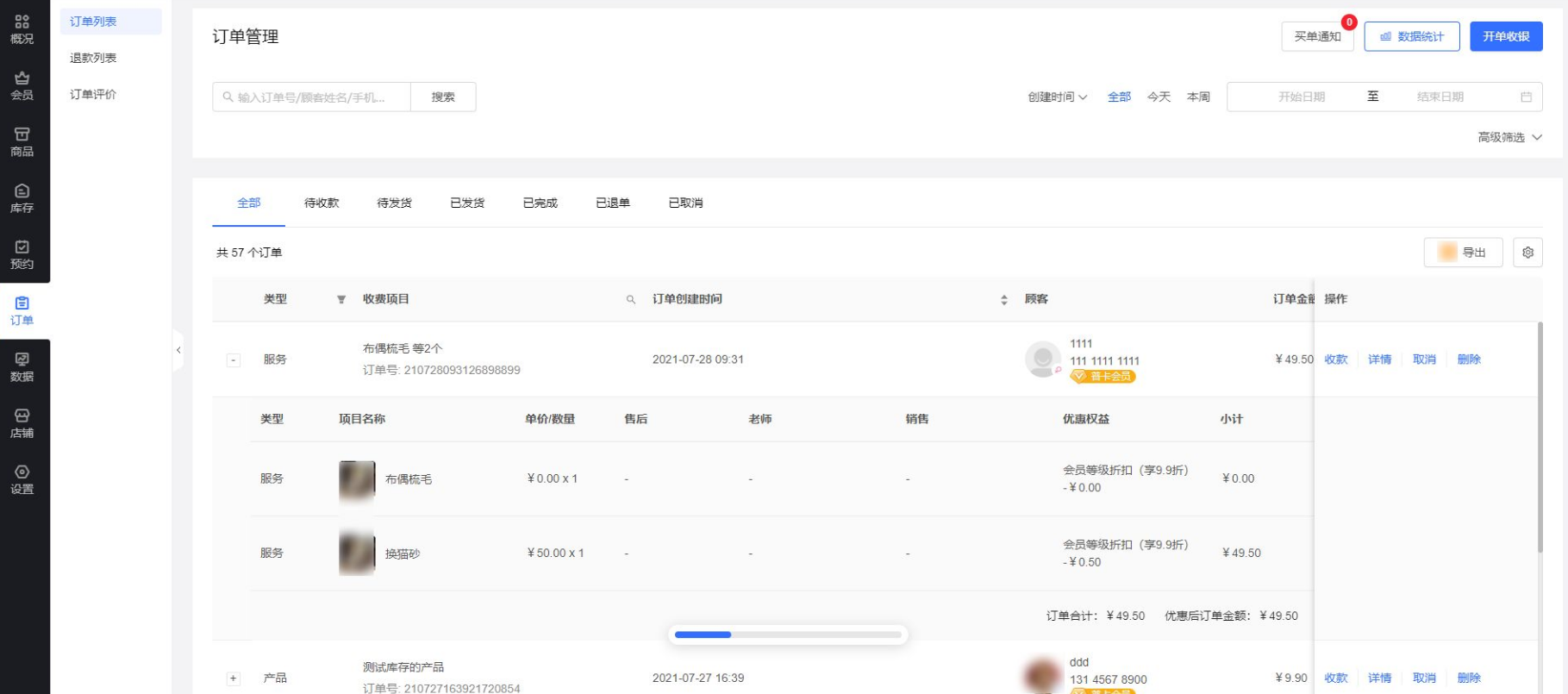1568x694 pixels.
Task: Switch to the 全部 orders tab
Action: [x=249, y=203]
